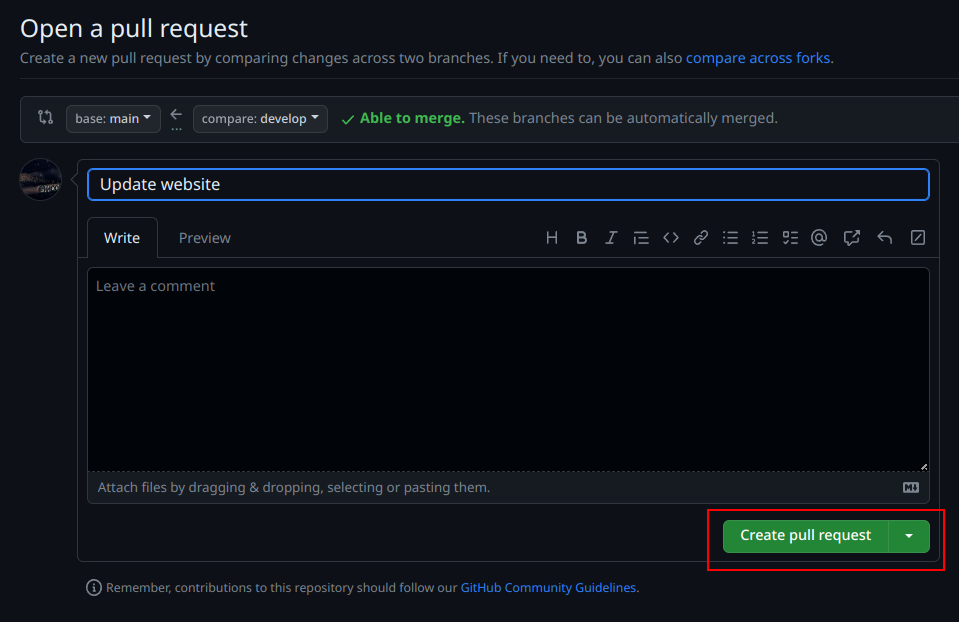Screen dimensions: 959x622
Task: Insert a bulleted list
Action: pyautogui.click(x=731, y=238)
